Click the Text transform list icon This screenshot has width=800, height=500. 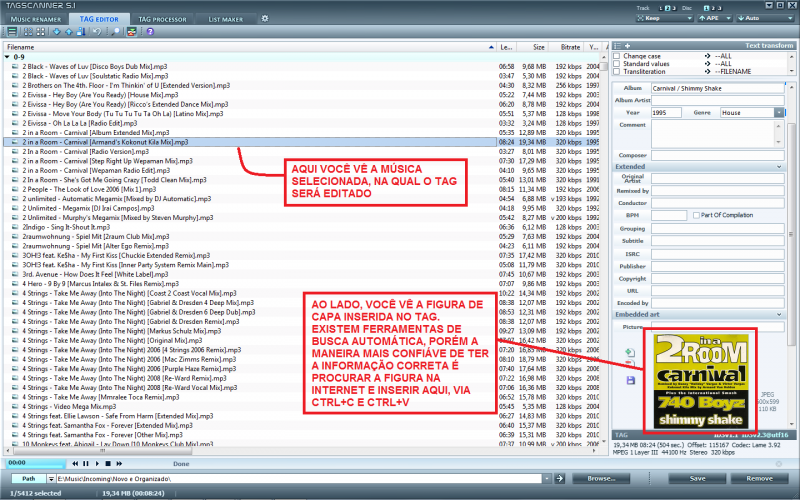click(x=617, y=46)
